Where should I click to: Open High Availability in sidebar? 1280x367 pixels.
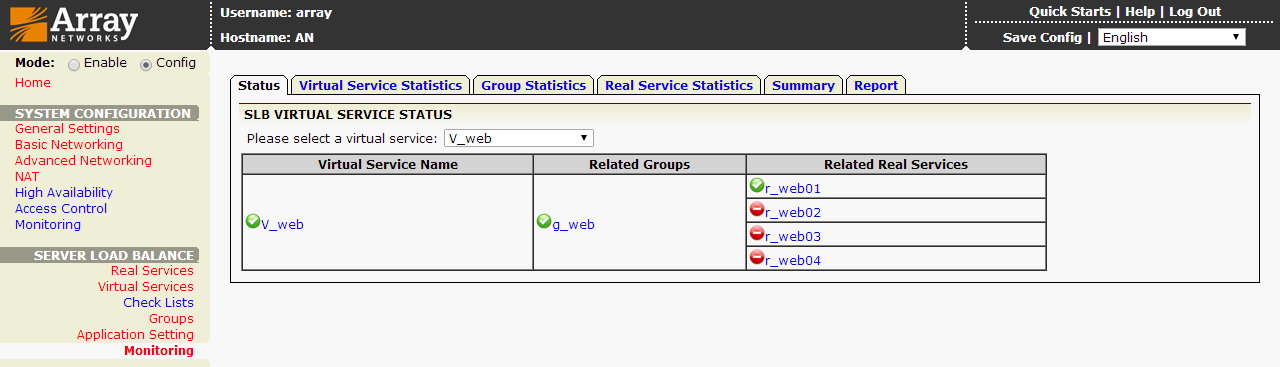pos(64,192)
